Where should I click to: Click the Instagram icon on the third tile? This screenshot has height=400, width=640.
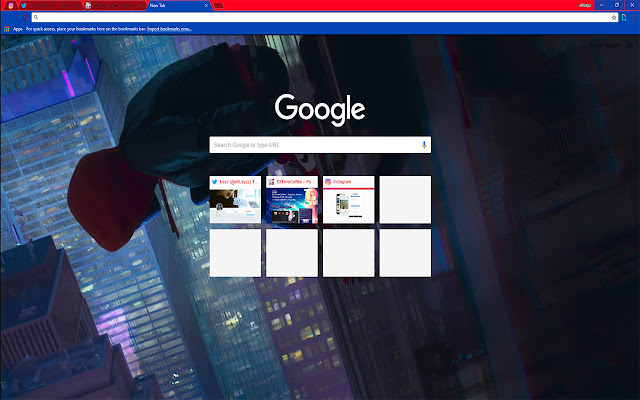(x=328, y=182)
